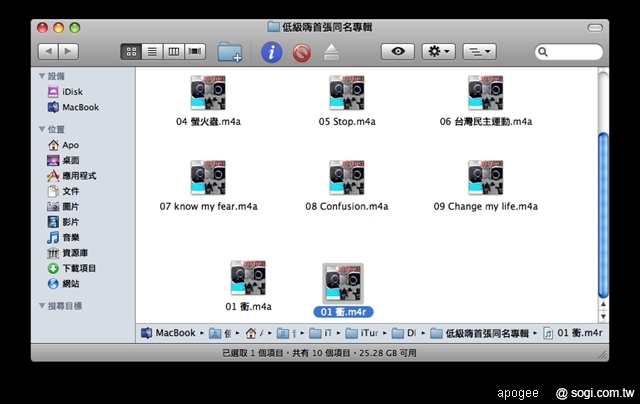Open Quick Look with the eye button
This screenshot has height=404, width=640.
coord(398,51)
